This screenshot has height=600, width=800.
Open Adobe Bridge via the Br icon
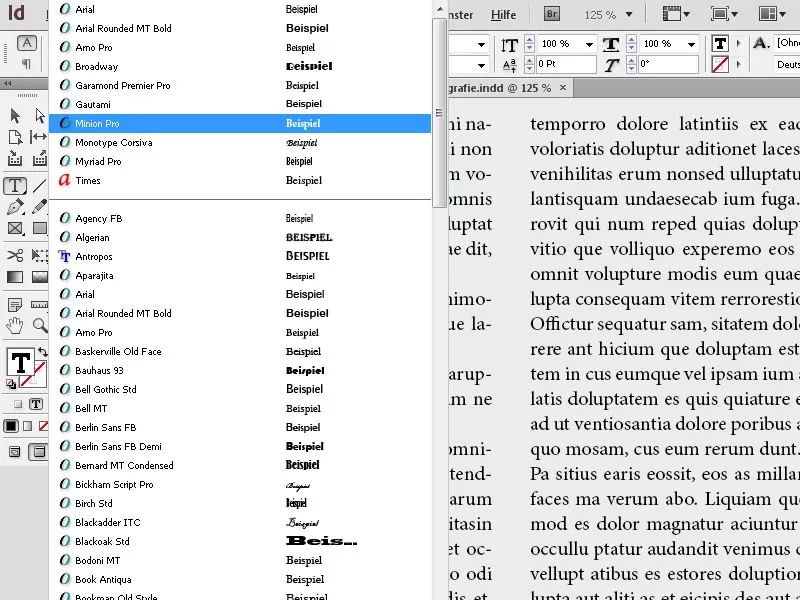551,14
